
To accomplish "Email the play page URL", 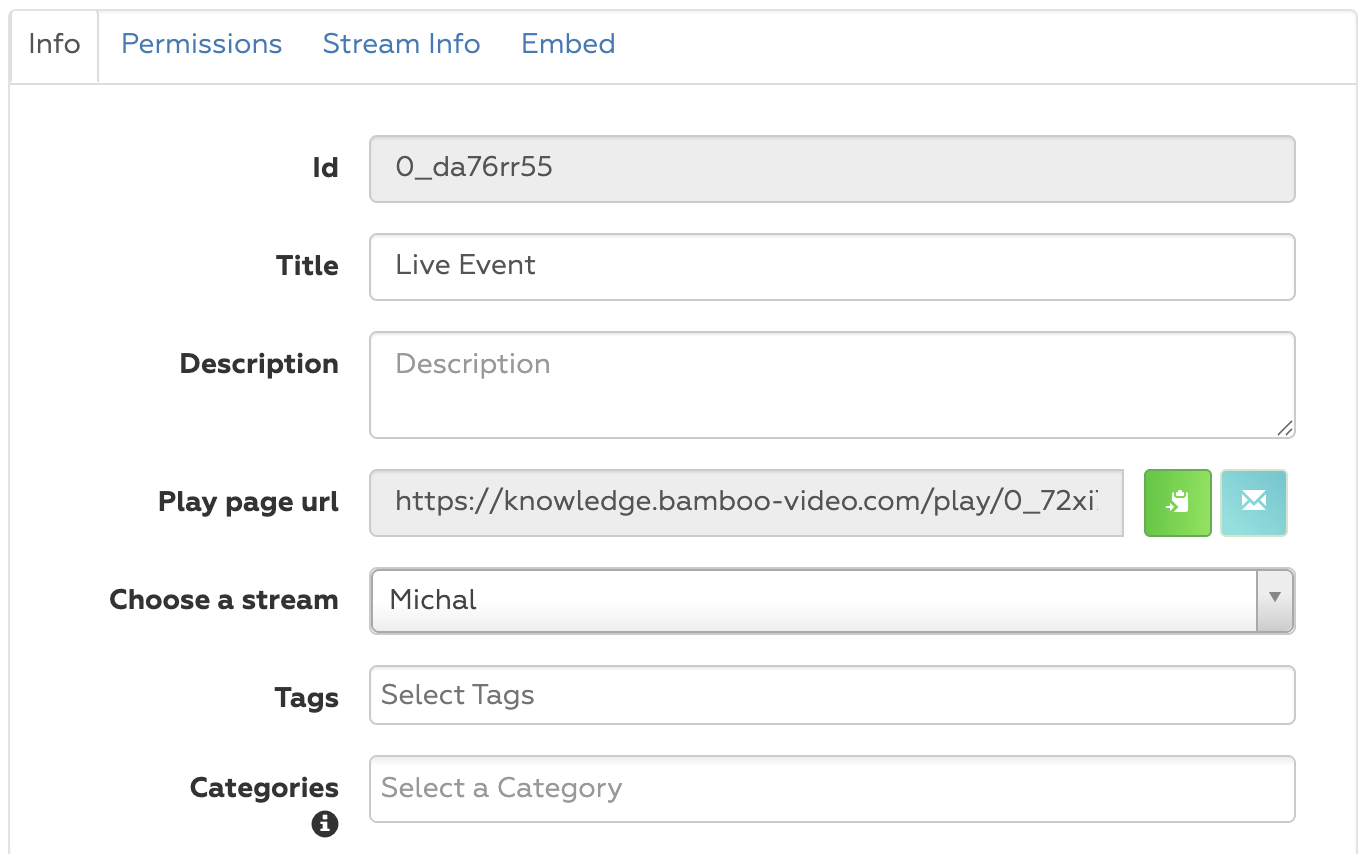I will 1253,503.
